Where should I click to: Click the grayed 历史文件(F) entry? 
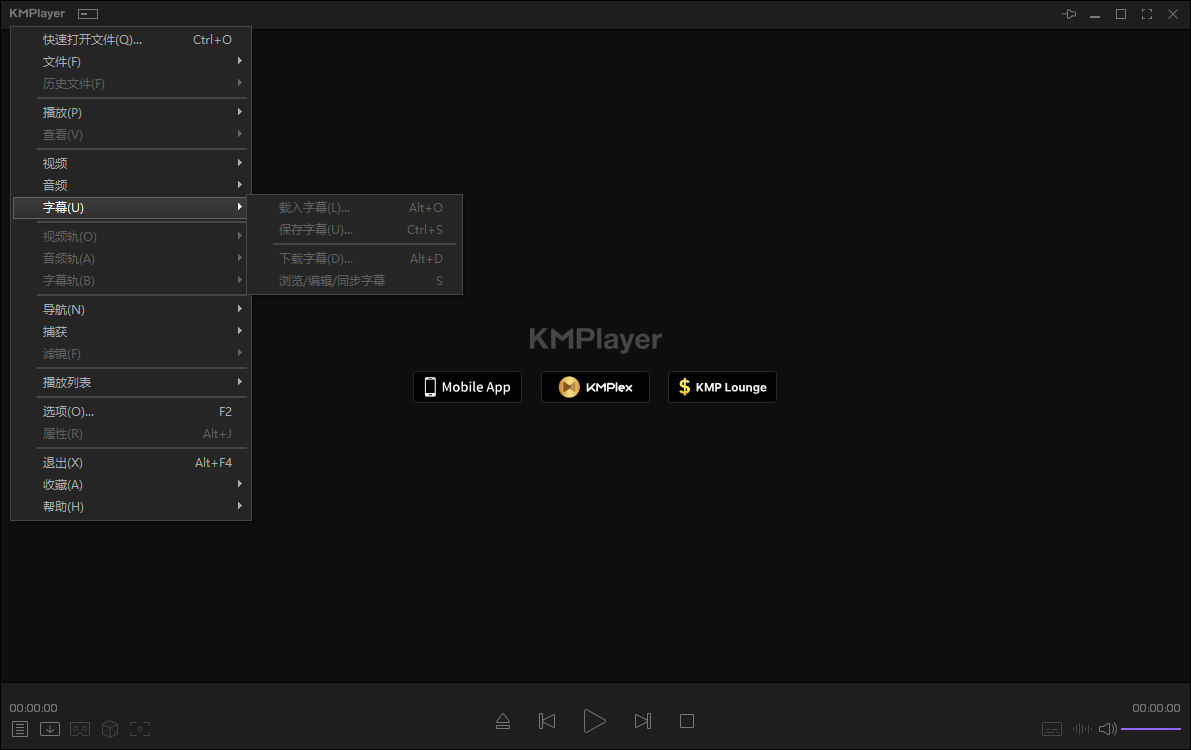click(x=131, y=84)
